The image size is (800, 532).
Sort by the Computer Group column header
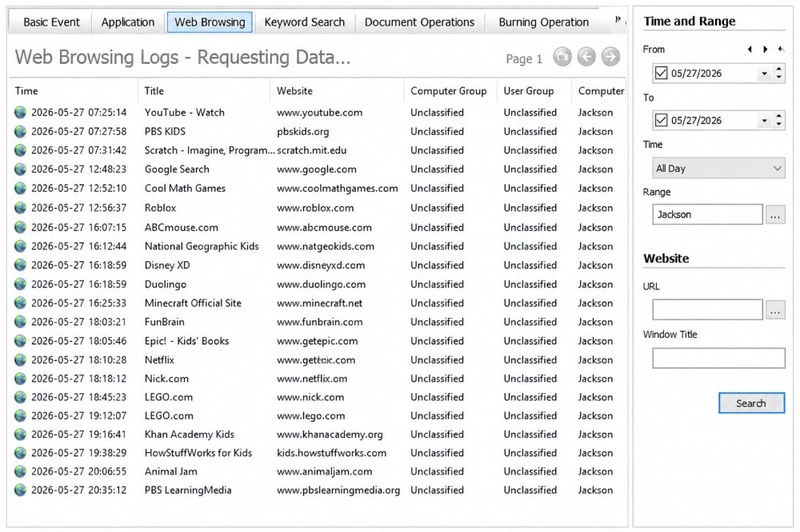(x=450, y=91)
